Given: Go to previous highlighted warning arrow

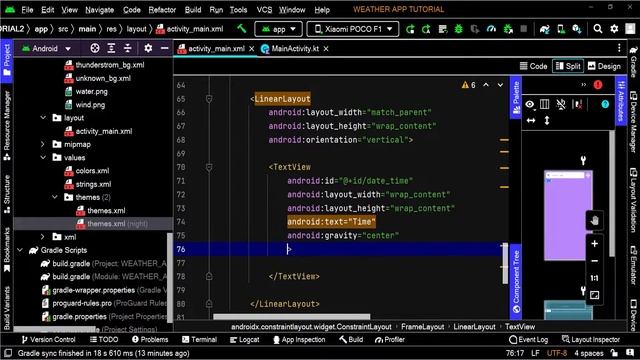Looking at the screenshot, I should (x=486, y=85).
